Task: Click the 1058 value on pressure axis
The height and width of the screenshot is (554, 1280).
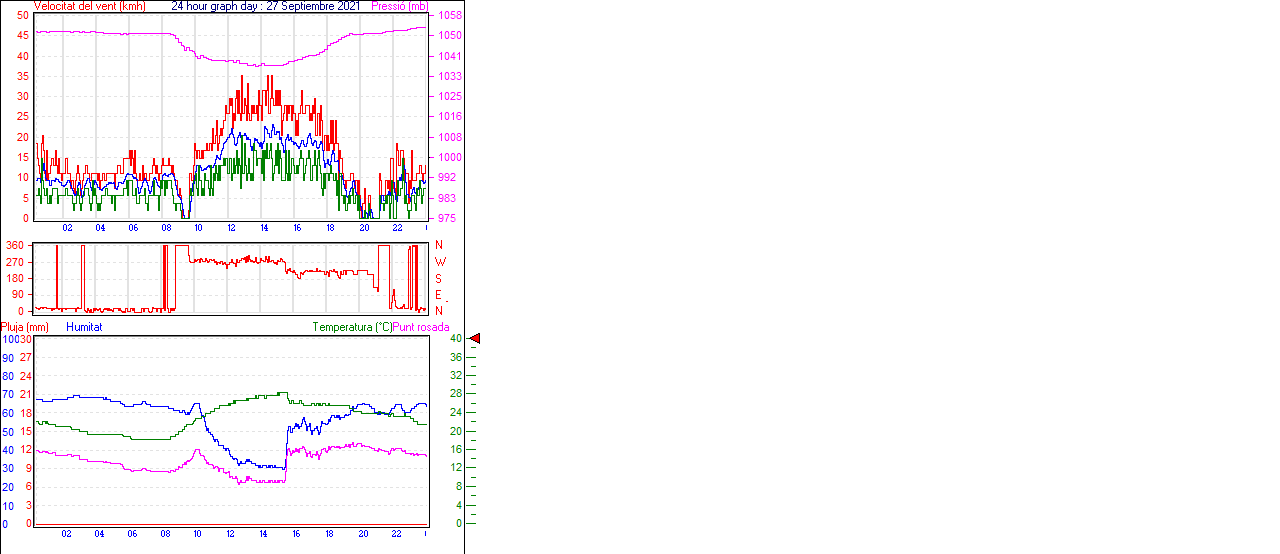Action: click(x=449, y=16)
